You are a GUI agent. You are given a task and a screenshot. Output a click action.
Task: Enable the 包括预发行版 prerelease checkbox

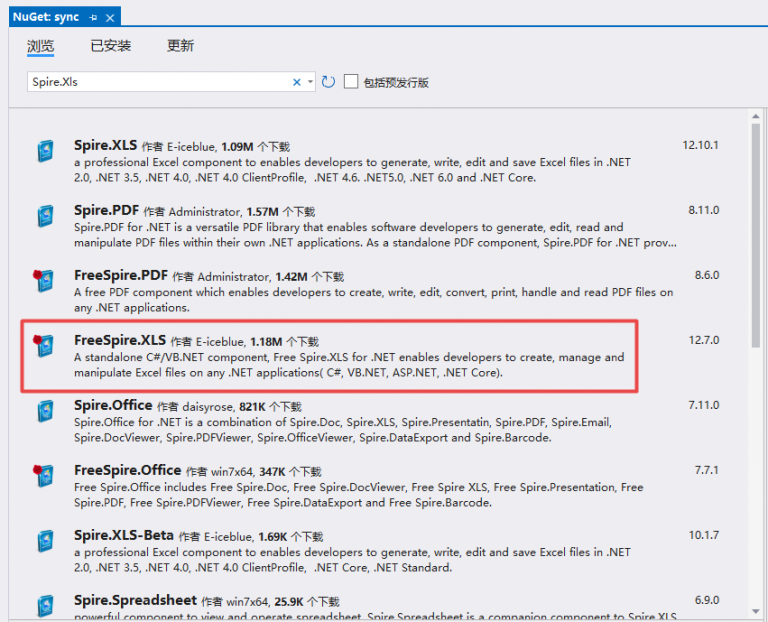pyautogui.click(x=351, y=81)
